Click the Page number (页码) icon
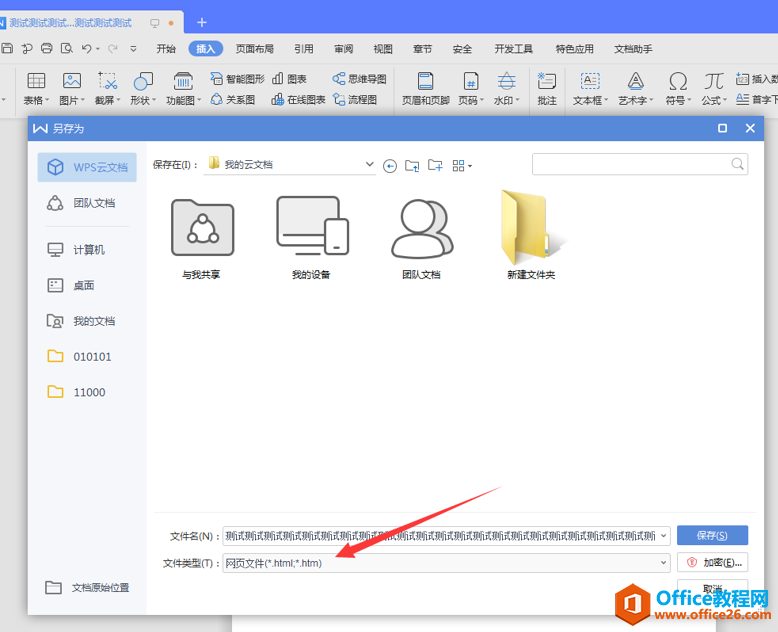778x632 pixels. tap(470, 88)
